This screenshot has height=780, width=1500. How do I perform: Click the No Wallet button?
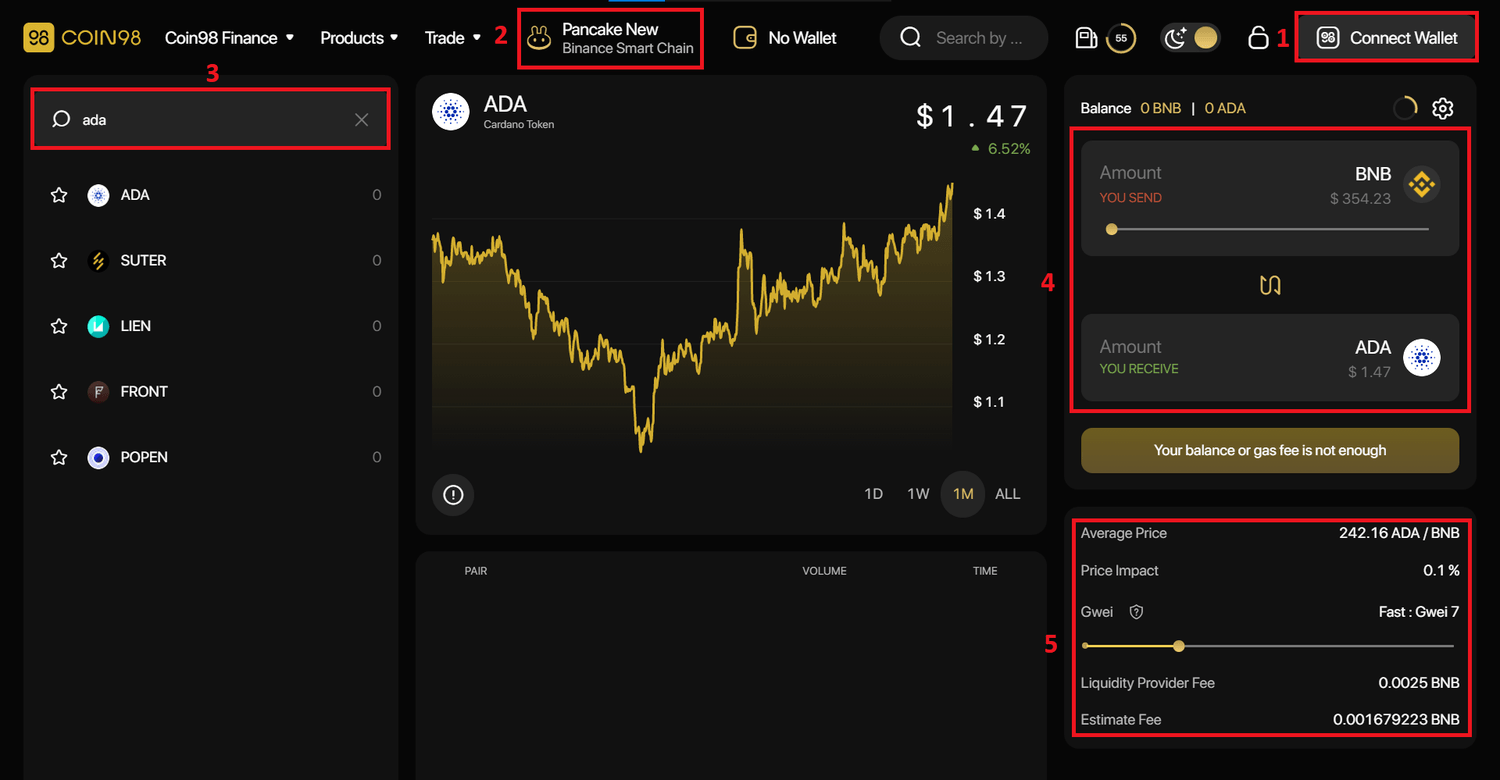point(785,38)
